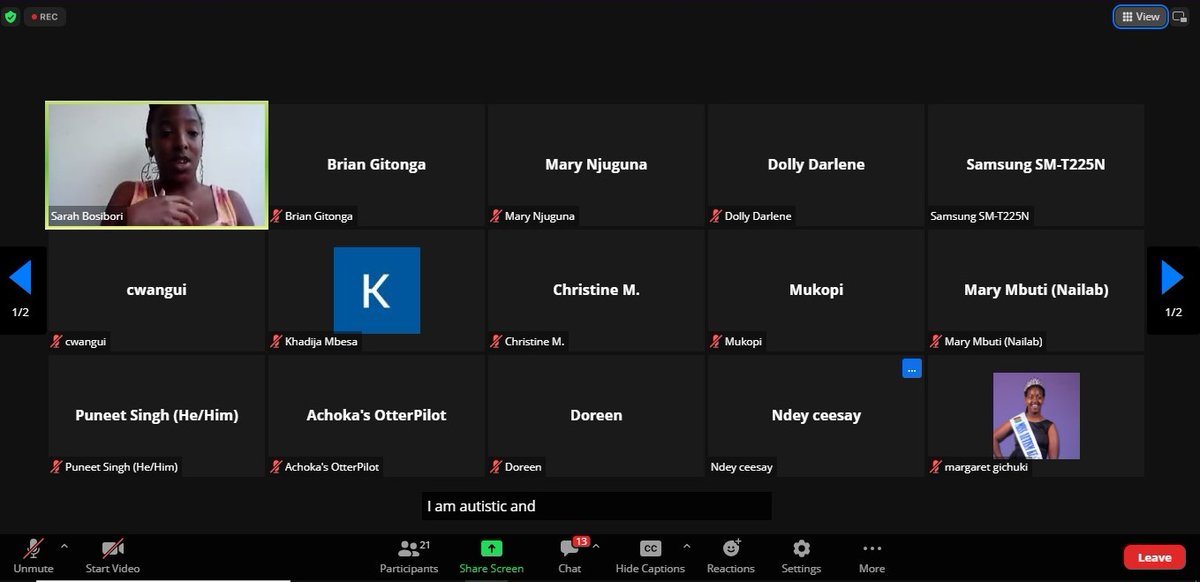This screenshot has height=582, width=1200.
Task: Start Video camera toggle
Action: [x=112, y=555]
